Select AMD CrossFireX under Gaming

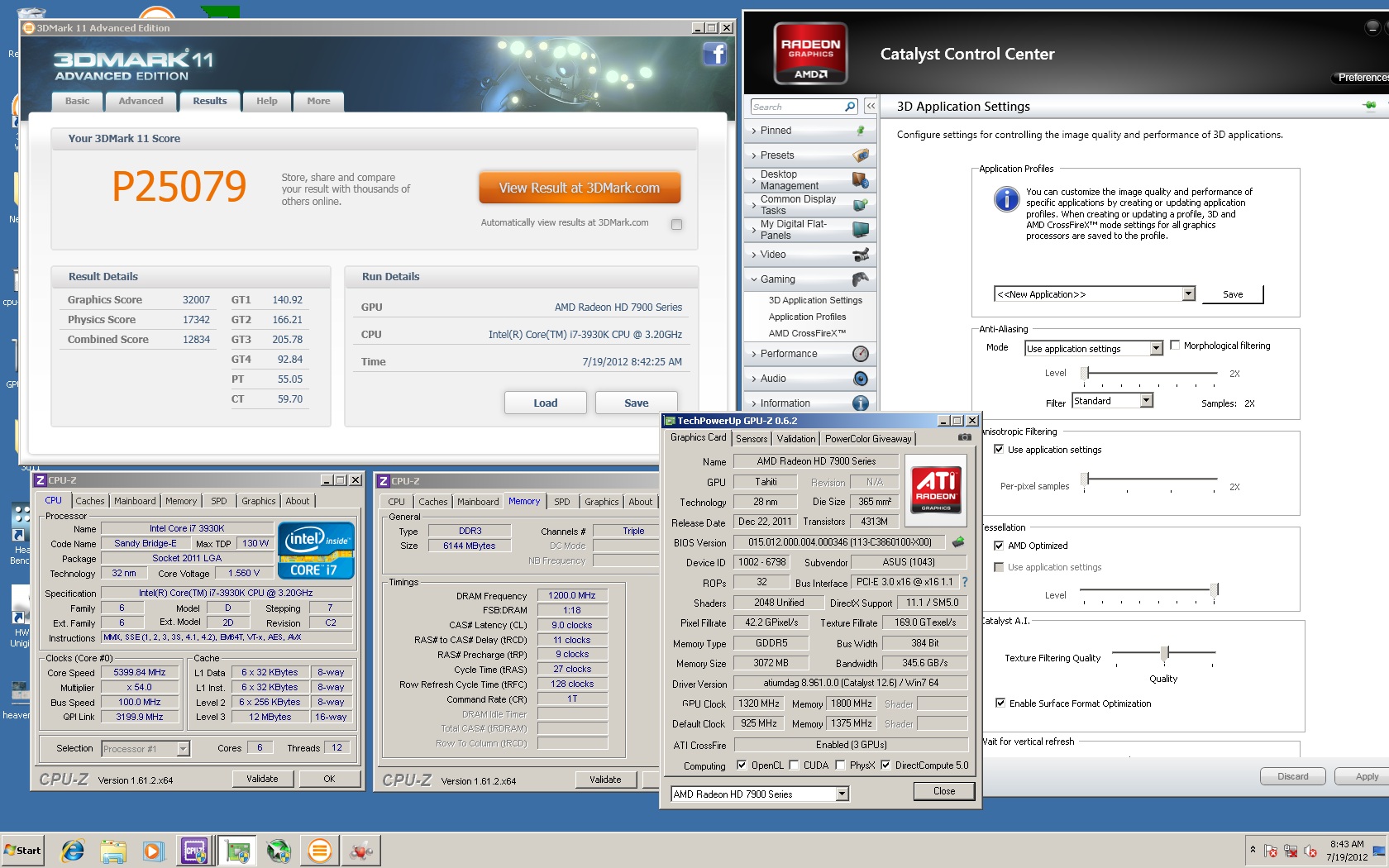point(807,333)
